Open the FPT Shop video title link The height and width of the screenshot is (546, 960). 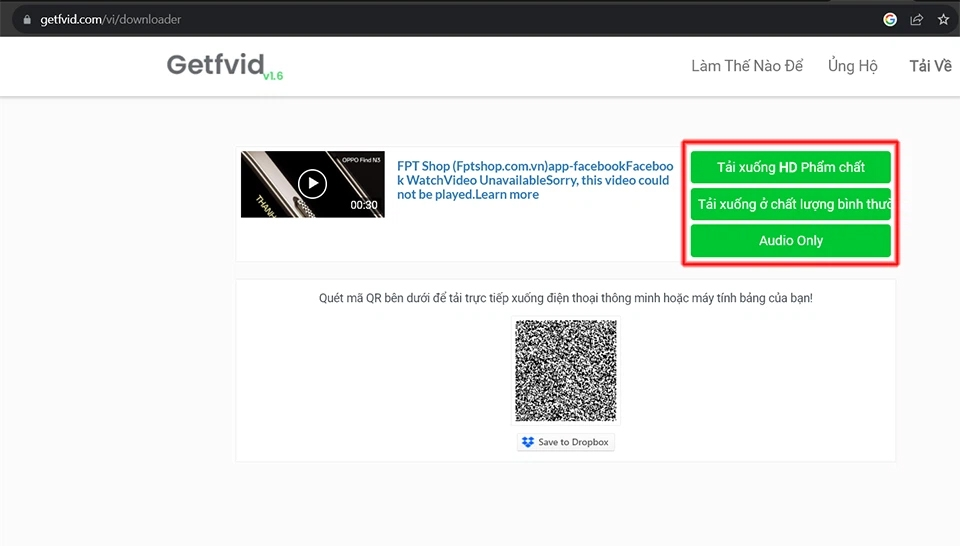point(534,180)
